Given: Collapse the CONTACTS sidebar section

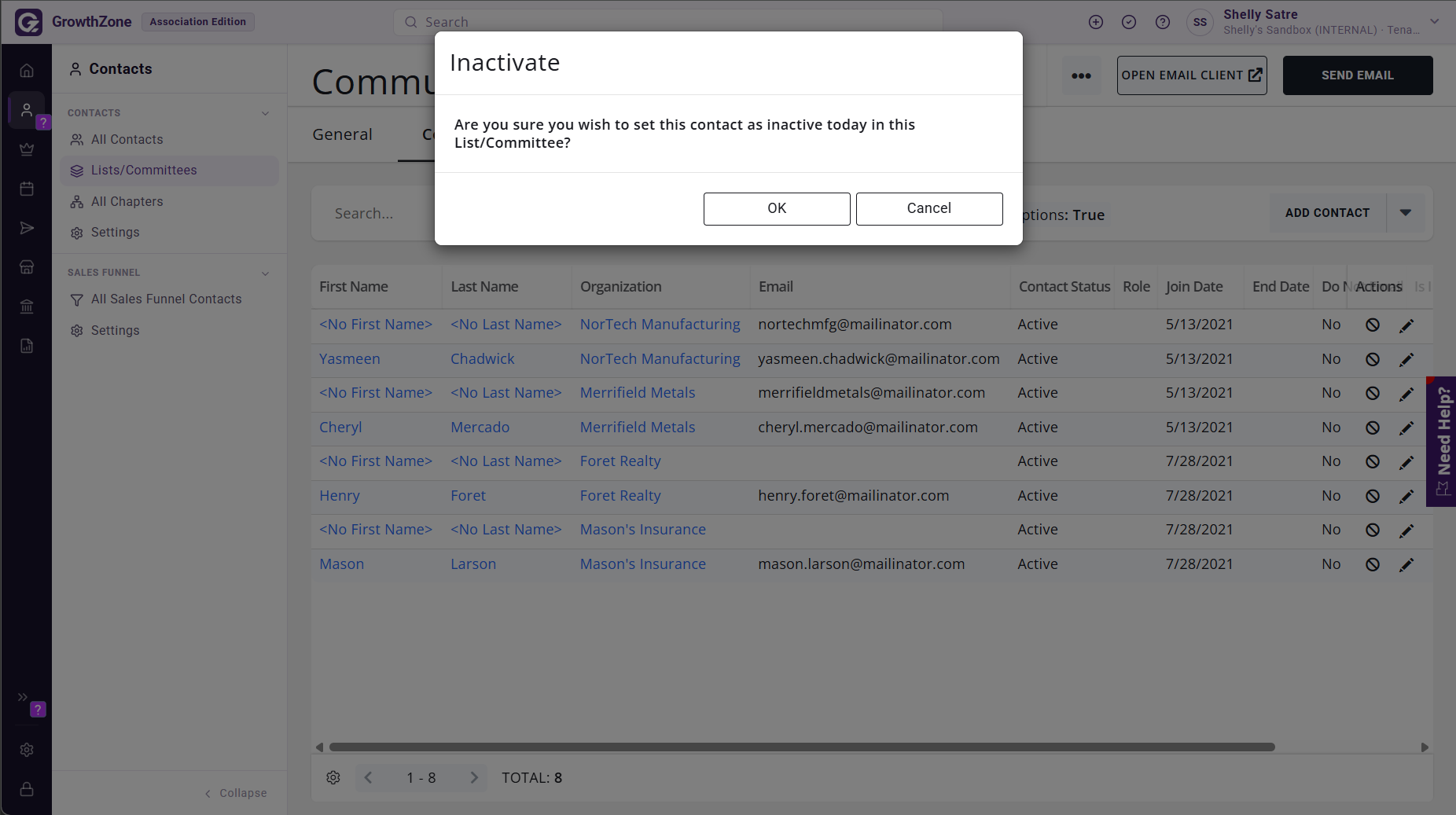Looking at the screenshot, I should (265, 113).
